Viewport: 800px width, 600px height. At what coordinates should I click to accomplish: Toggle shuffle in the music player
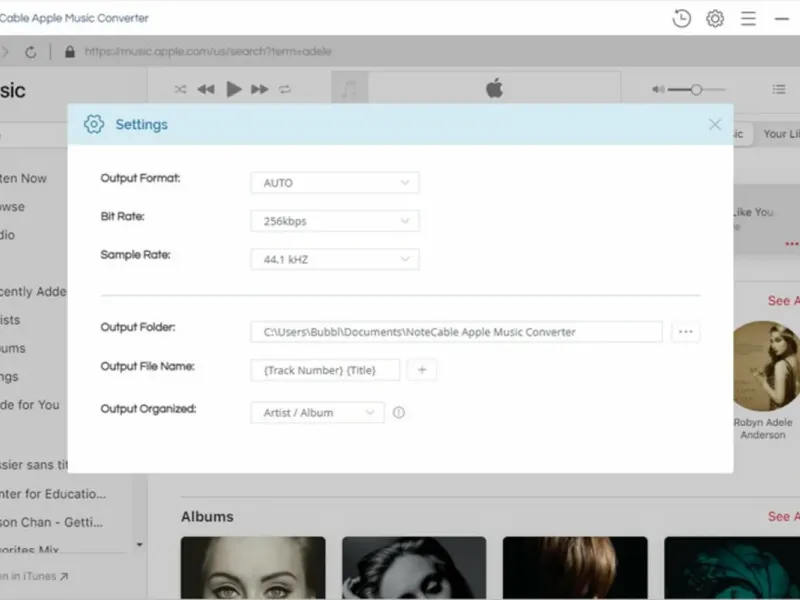[x=180, y=89]
